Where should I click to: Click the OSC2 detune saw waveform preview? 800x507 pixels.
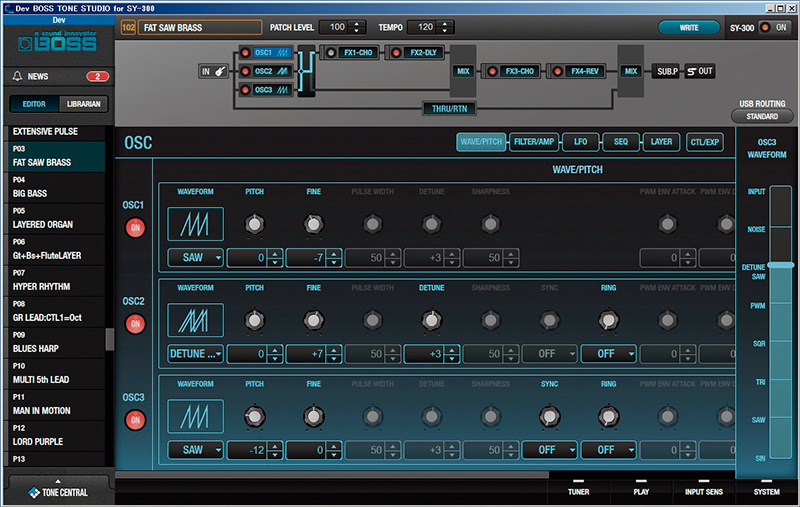[x=195, y=320]
